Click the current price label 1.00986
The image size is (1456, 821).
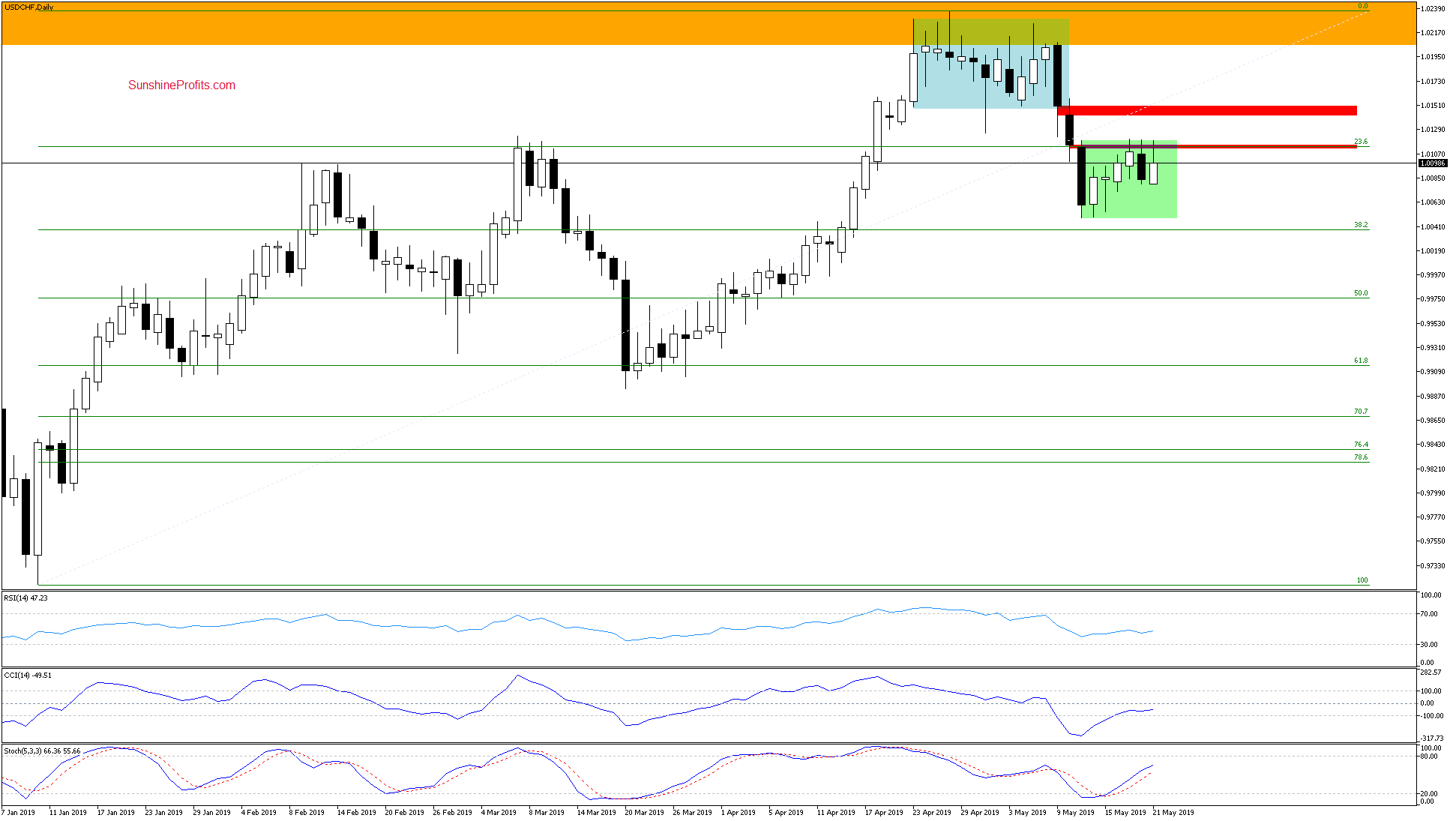pyautogui.click(x=1433, y=163)
